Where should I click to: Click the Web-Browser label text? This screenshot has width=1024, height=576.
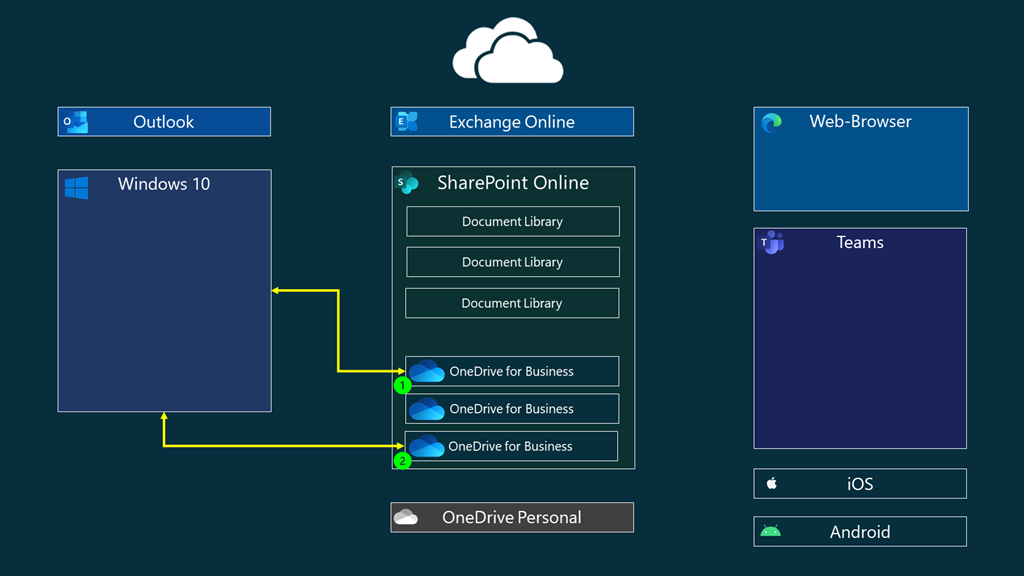[860, 122]
